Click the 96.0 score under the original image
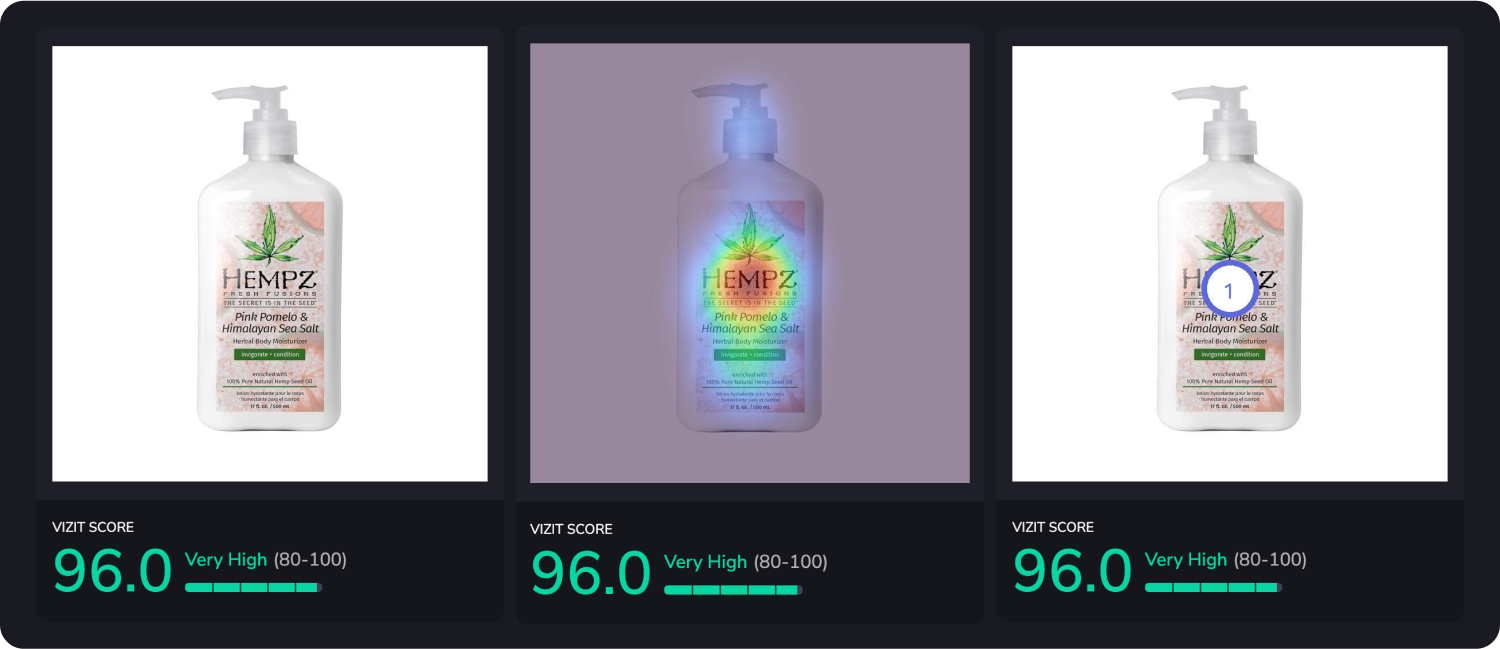The width and height of the screenshot is (1500, 649). (x=112, y=571)
